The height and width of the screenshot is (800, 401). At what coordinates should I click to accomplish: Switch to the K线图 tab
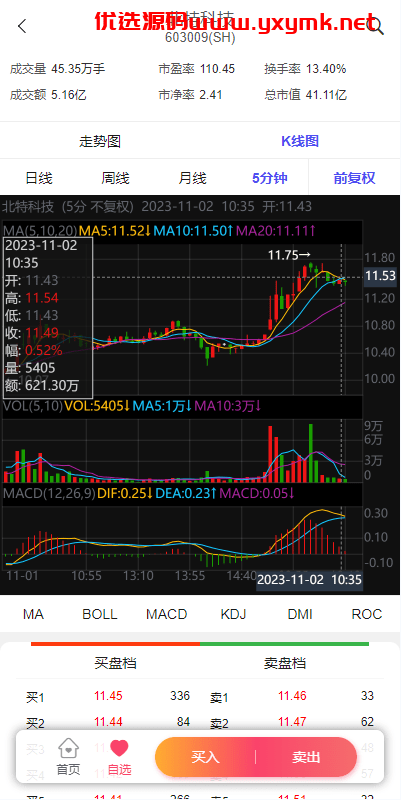[x=300, y=141]
